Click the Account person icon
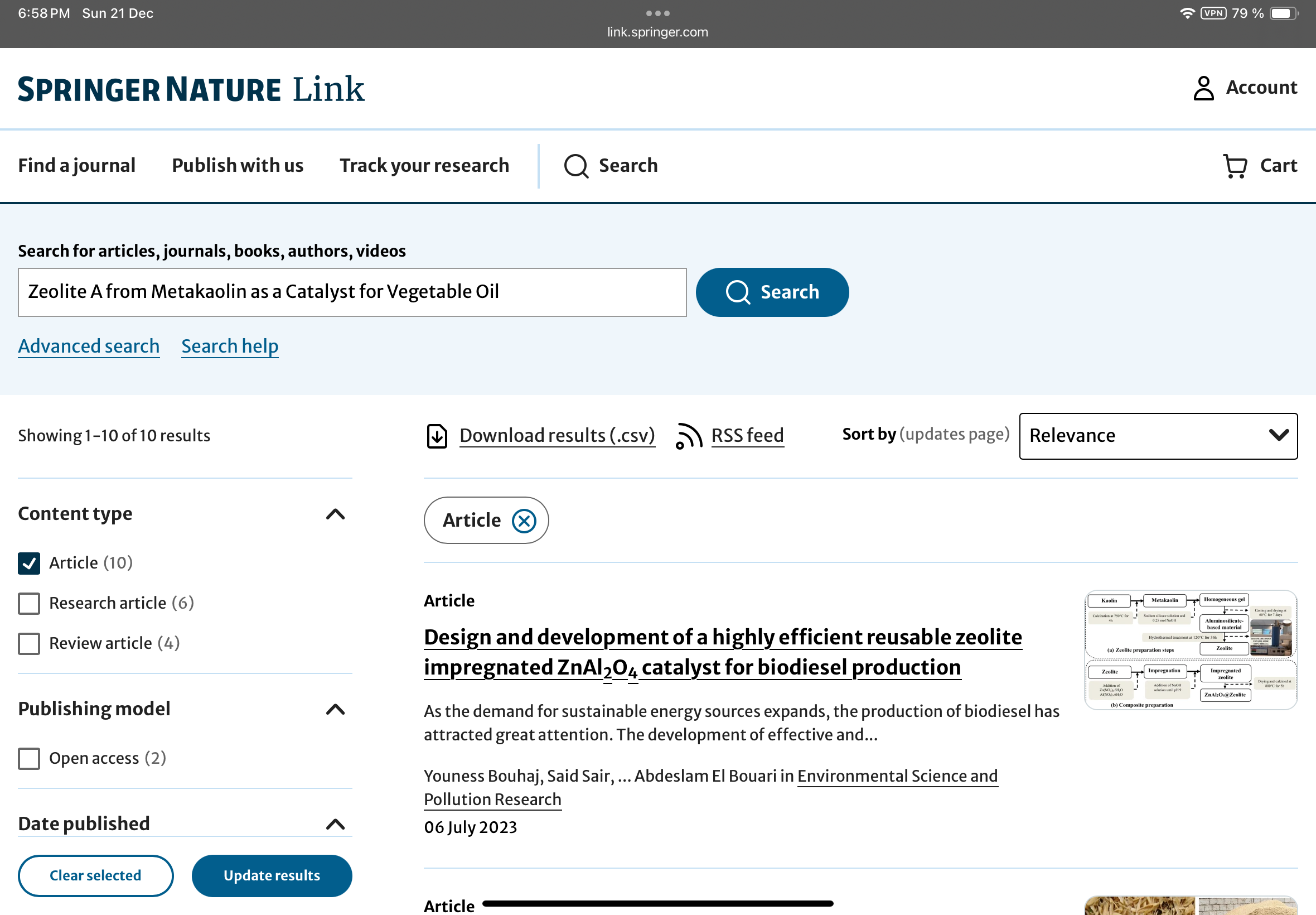This screenshot has height=915, width=1316. pos(1203,88)
